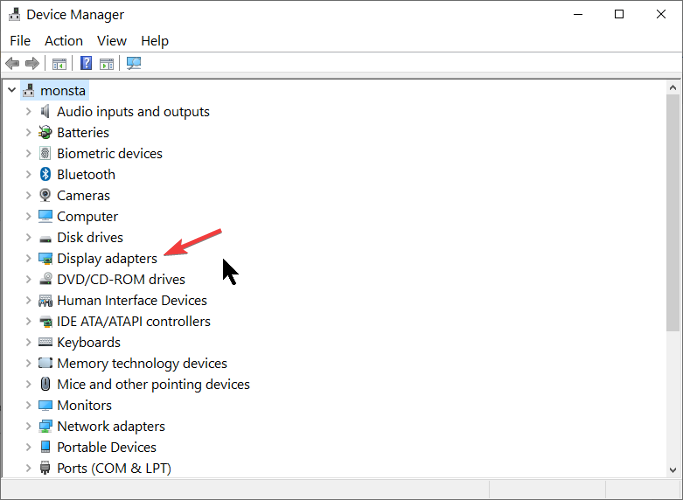Click the Biometric devices fingerprint icon

point(45,153)
